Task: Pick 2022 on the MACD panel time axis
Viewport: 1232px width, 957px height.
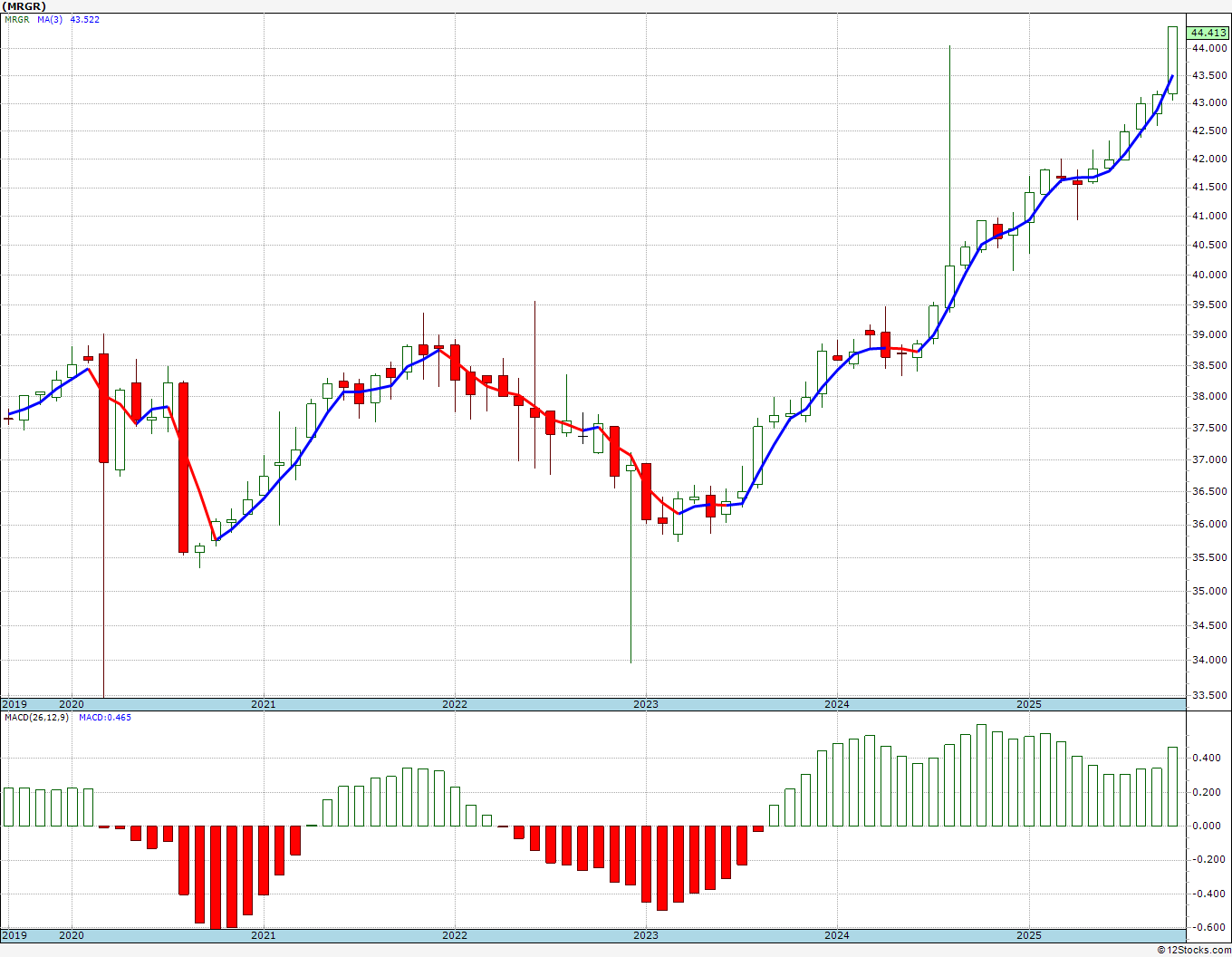Action: [x=454, y=935]
